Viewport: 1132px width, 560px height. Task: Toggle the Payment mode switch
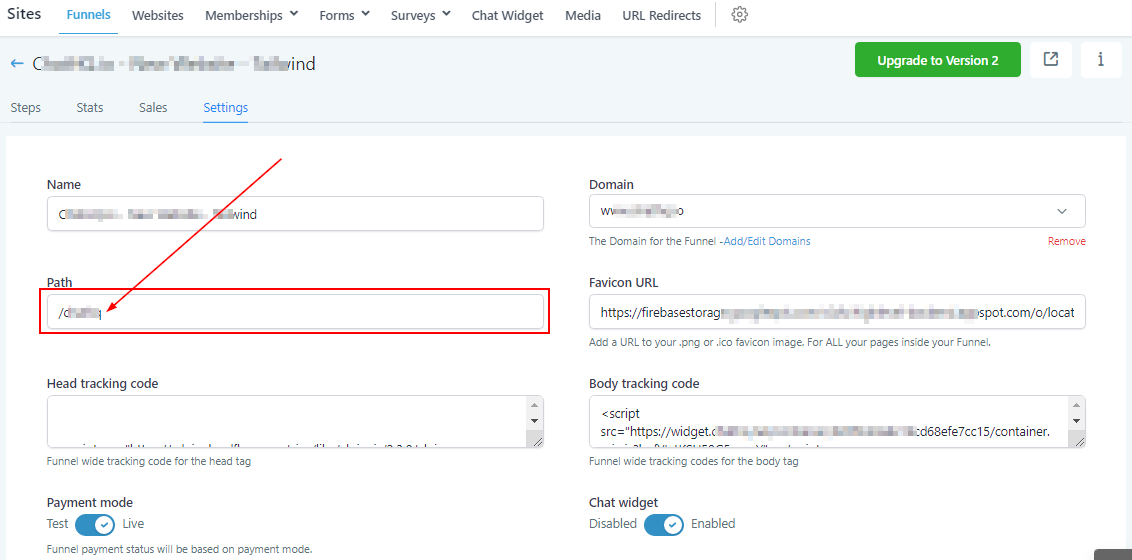[95, 524]
